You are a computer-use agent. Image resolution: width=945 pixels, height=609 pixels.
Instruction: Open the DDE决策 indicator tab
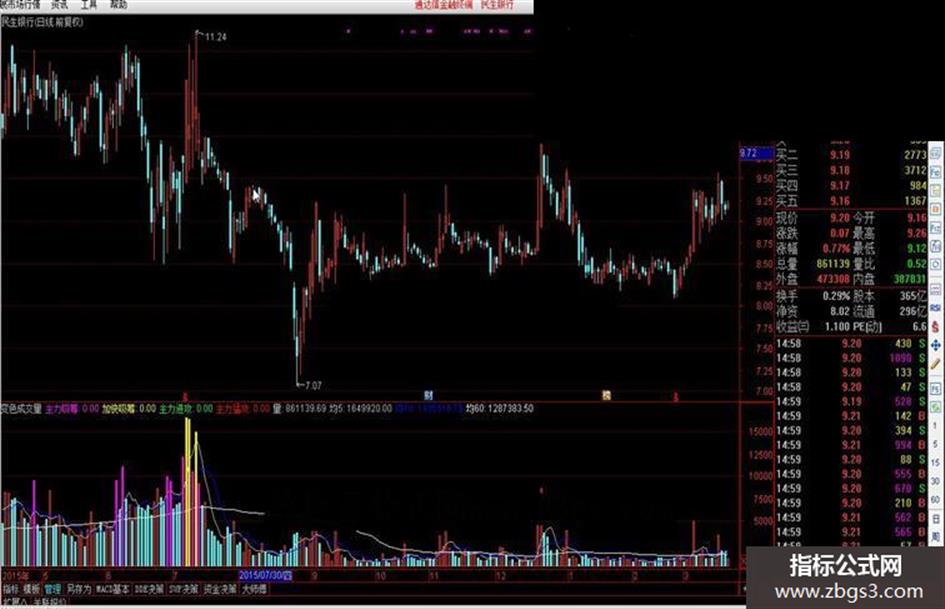tap(149, 589)
